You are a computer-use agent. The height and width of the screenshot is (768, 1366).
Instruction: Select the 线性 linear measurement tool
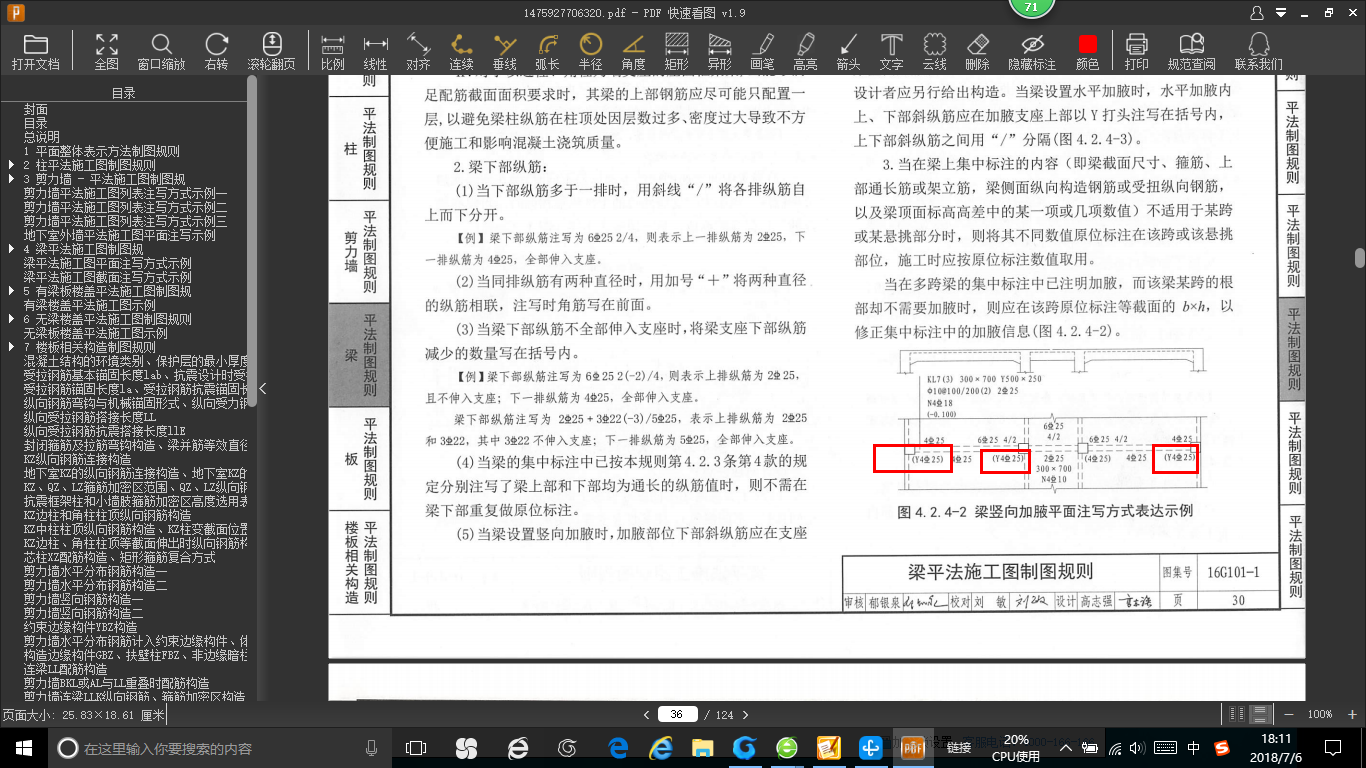click(375, 51)
